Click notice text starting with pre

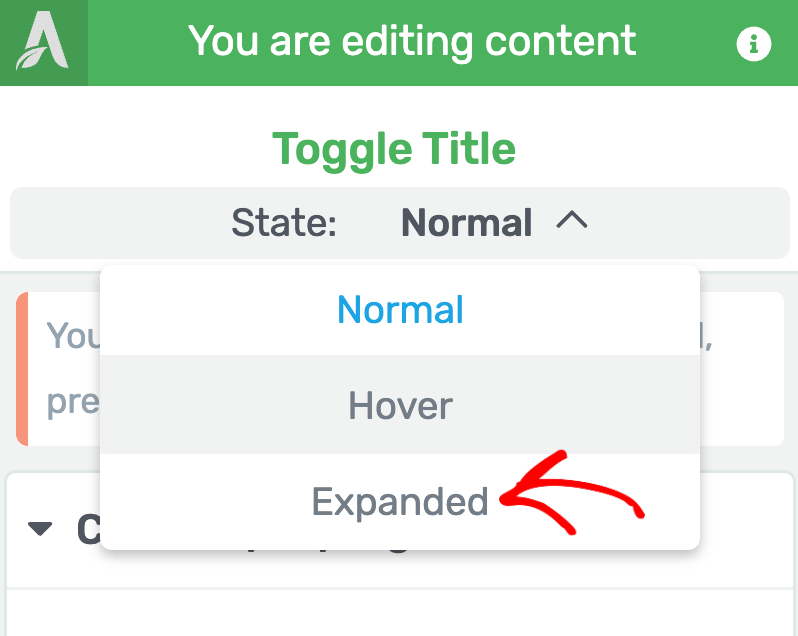tap(73, 403)
